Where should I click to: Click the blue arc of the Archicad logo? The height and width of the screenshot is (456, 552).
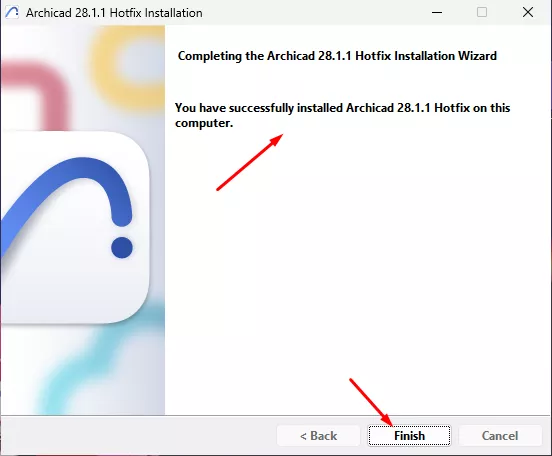[x=65, y=201]
